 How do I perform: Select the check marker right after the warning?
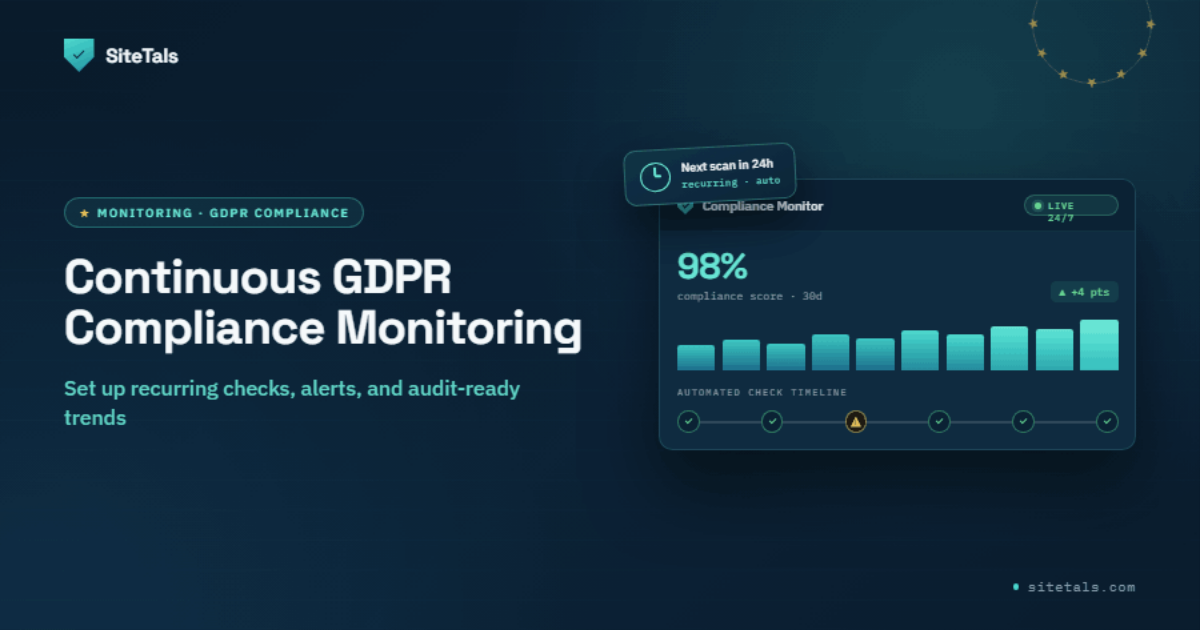pos(939,422)
